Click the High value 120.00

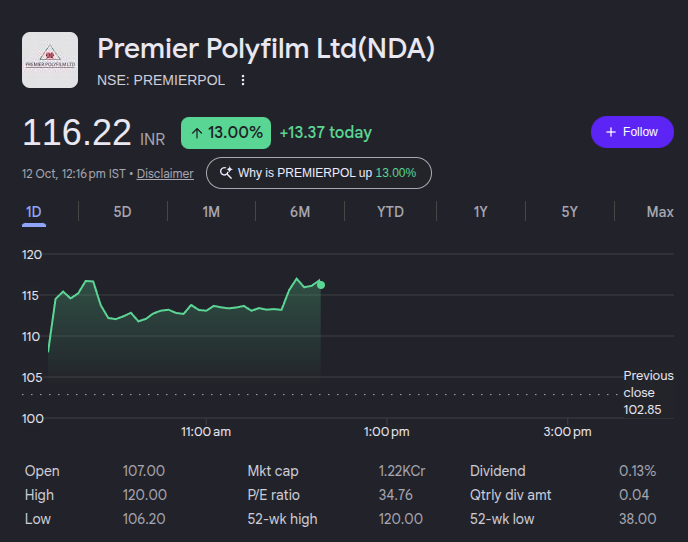144,495
